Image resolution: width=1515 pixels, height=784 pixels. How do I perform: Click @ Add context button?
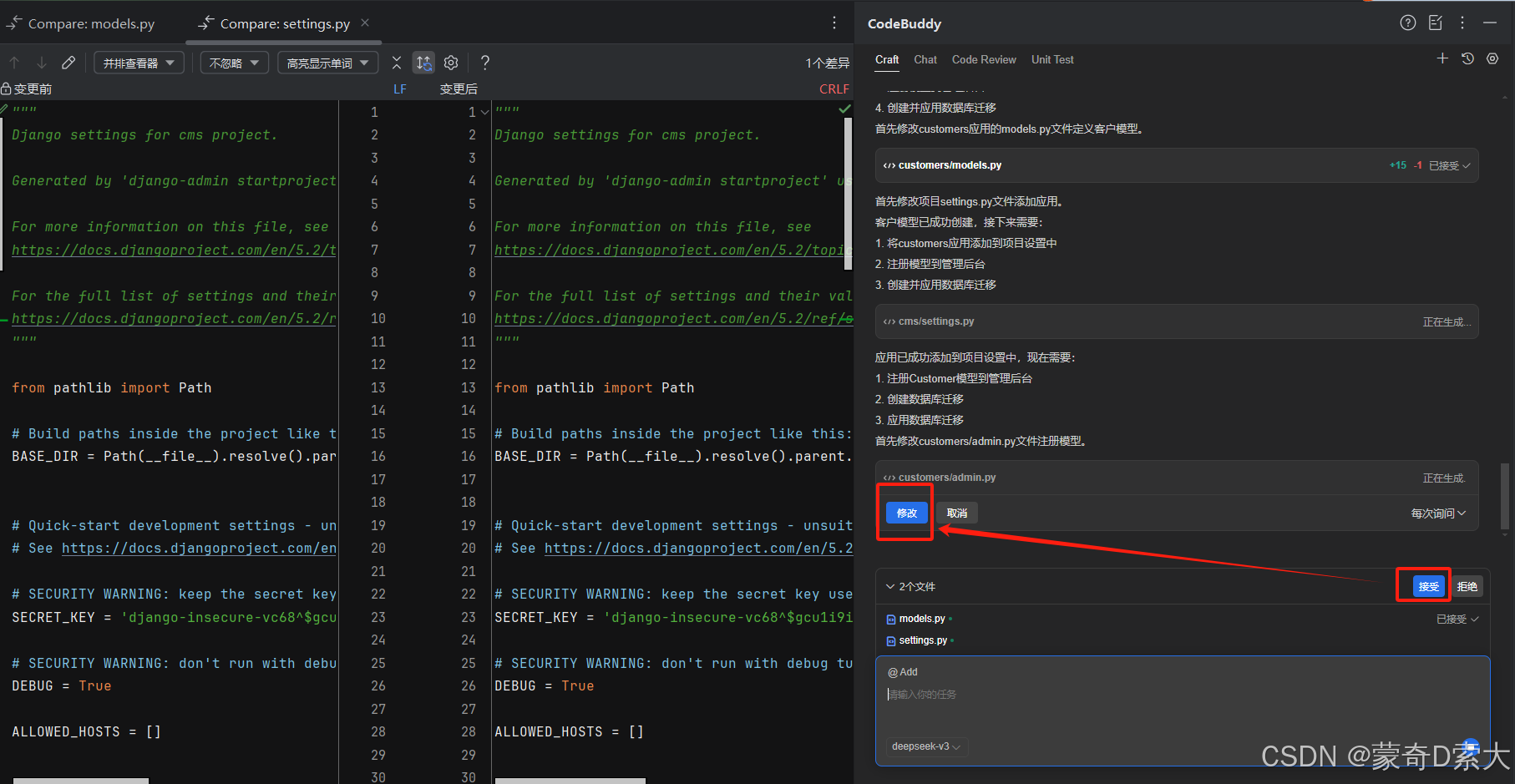pos(903,672)
